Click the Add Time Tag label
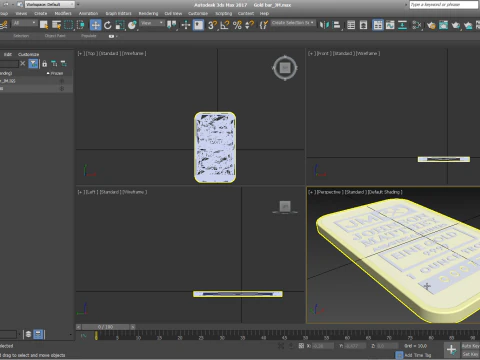The width and height of the screenshot is (480, 360). pyautogui.click(x=418, y=355)
